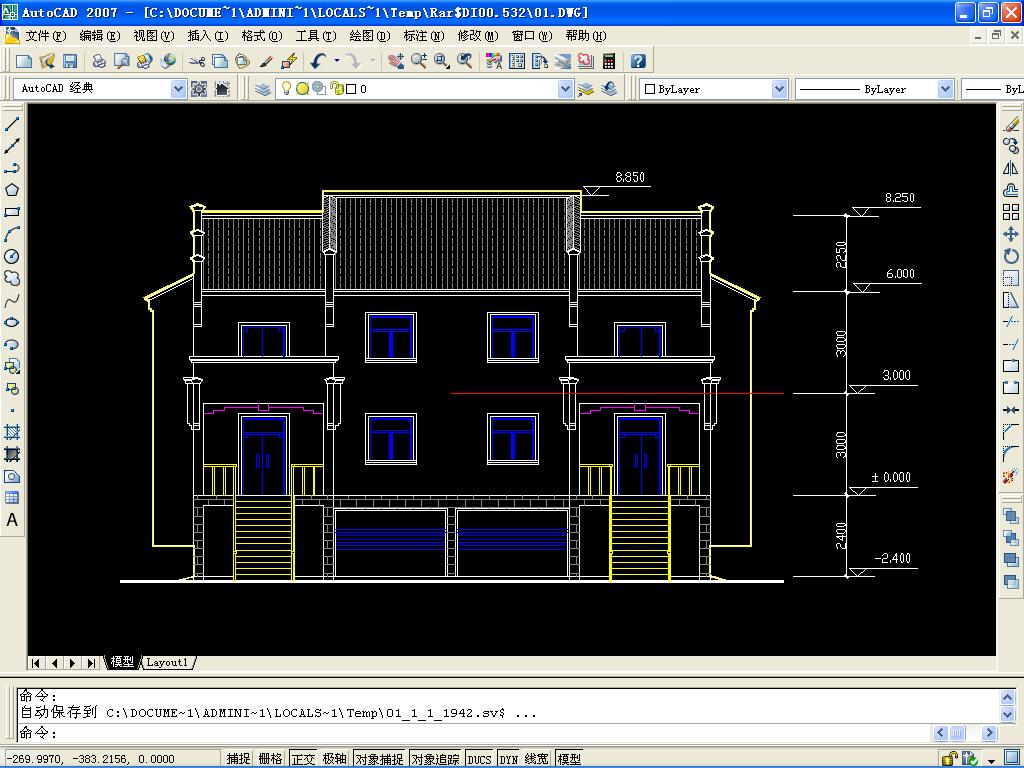This screenshot has height=768, width=1024.
Task: Click the 模型 button in status bar
Action: point(569,759)
